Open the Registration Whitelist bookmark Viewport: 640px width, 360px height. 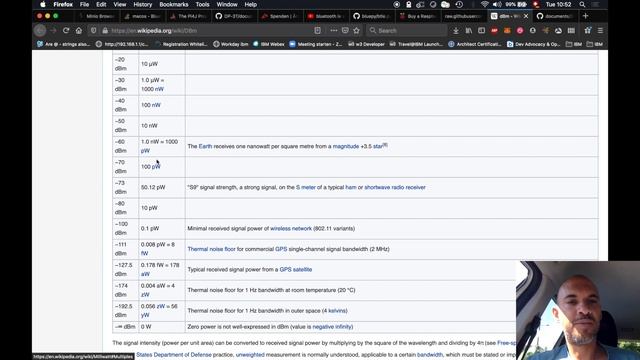(181, 44)
